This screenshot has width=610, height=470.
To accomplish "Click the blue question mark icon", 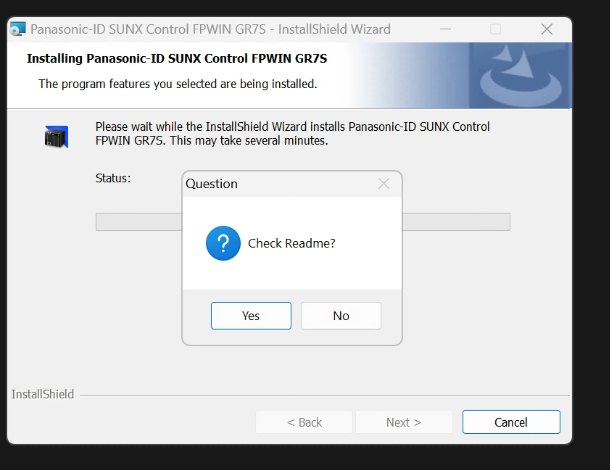I will coord(223,243).
